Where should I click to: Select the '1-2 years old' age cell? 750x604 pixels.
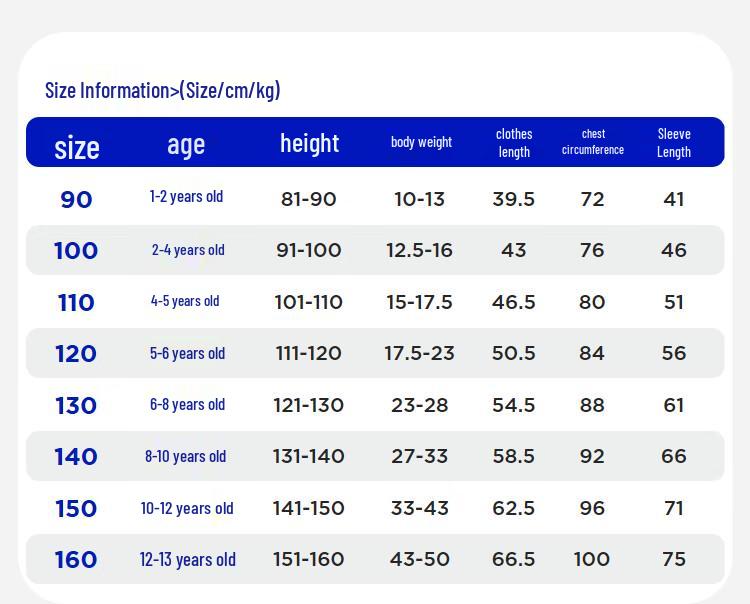tap(186, 197)
